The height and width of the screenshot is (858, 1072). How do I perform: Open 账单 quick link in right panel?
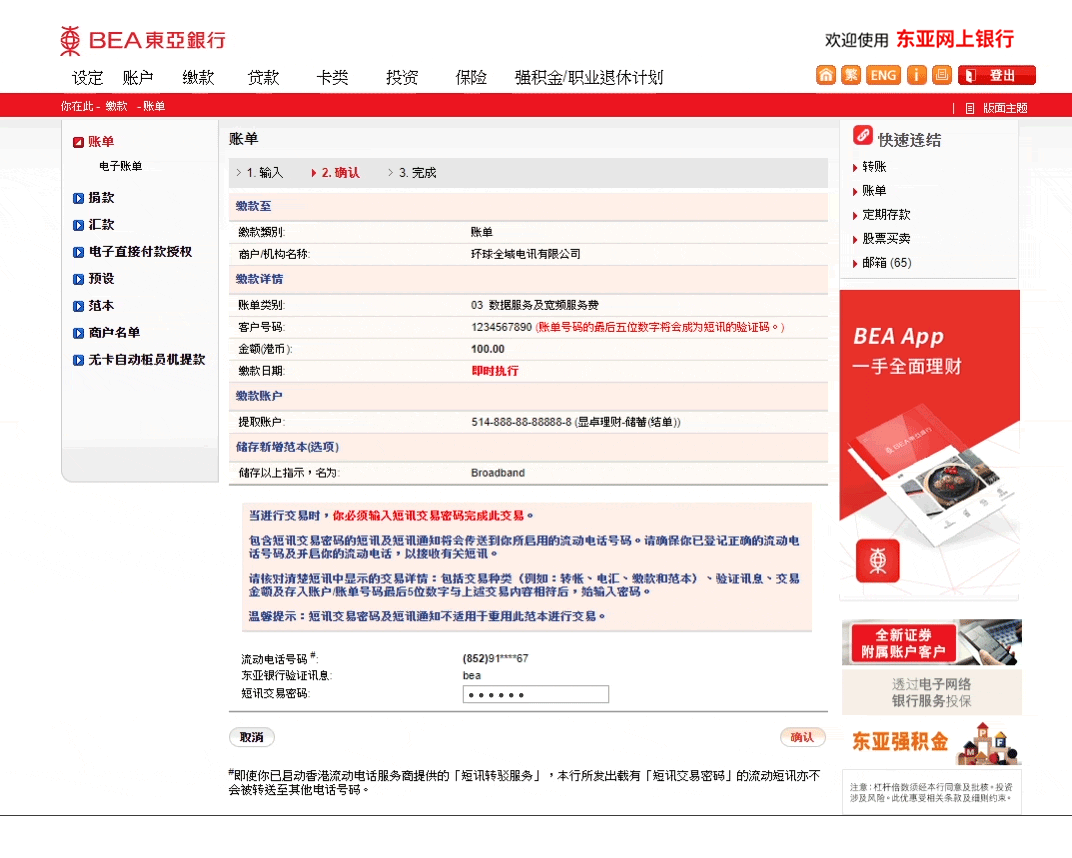874,191
